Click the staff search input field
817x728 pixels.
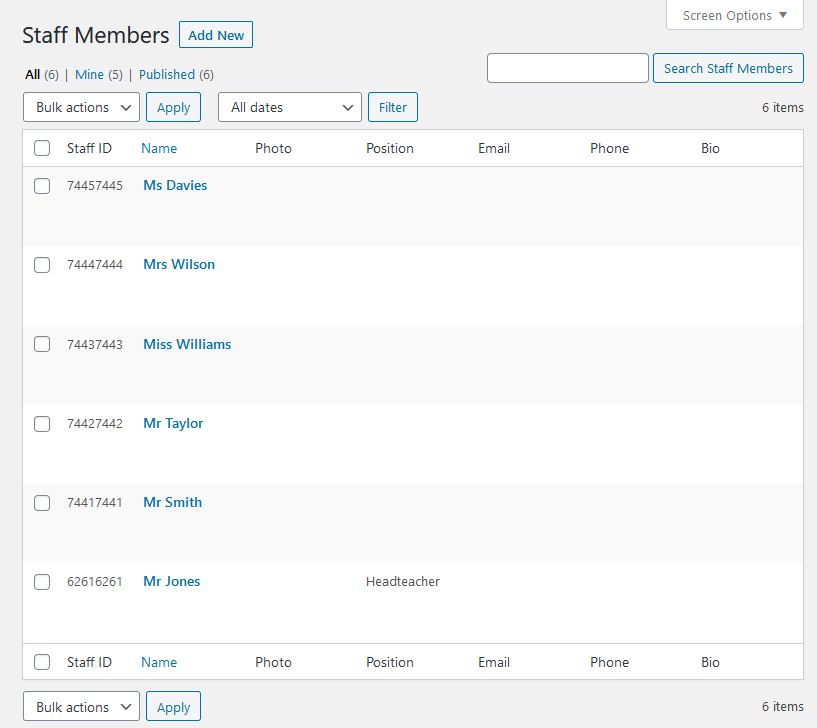(567, 68)
